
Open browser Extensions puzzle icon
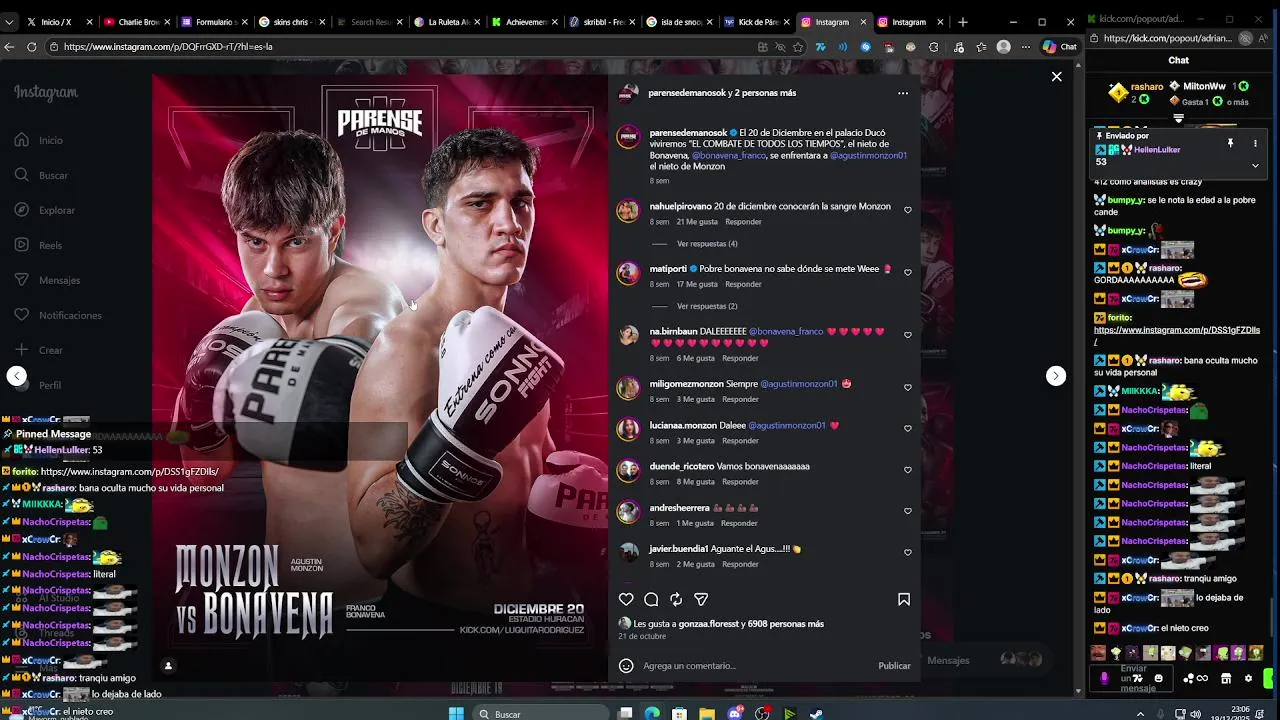pyautogui.click(x=933, y=47)
